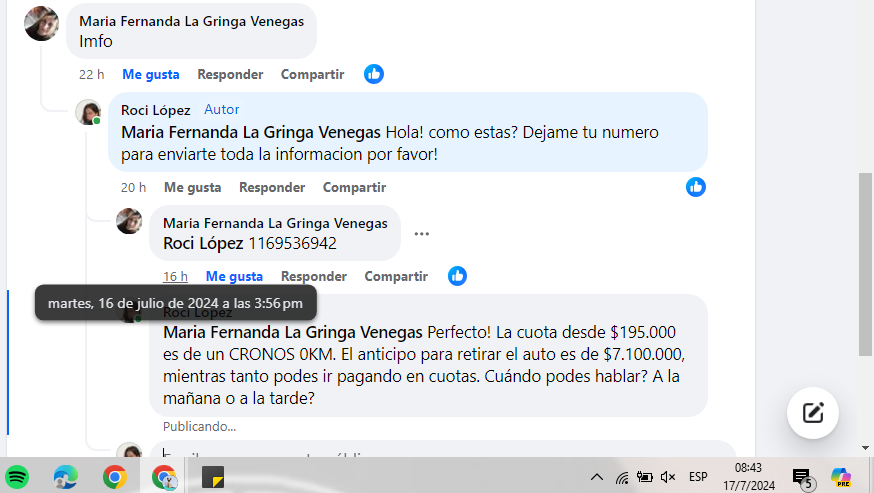Screen dimensions: 874x493
Task: Show hidden system tray icons chevron
Action: 596,477
